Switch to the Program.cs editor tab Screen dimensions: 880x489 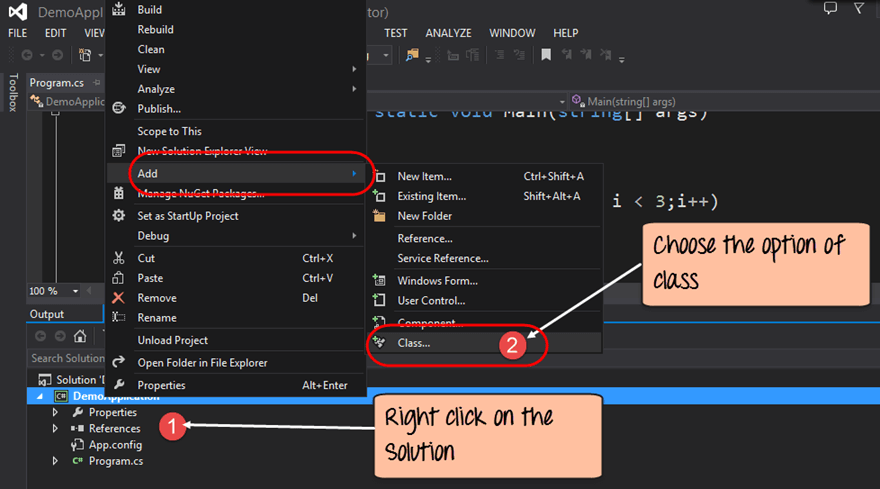pyautogui.click(x=57, y=83)
